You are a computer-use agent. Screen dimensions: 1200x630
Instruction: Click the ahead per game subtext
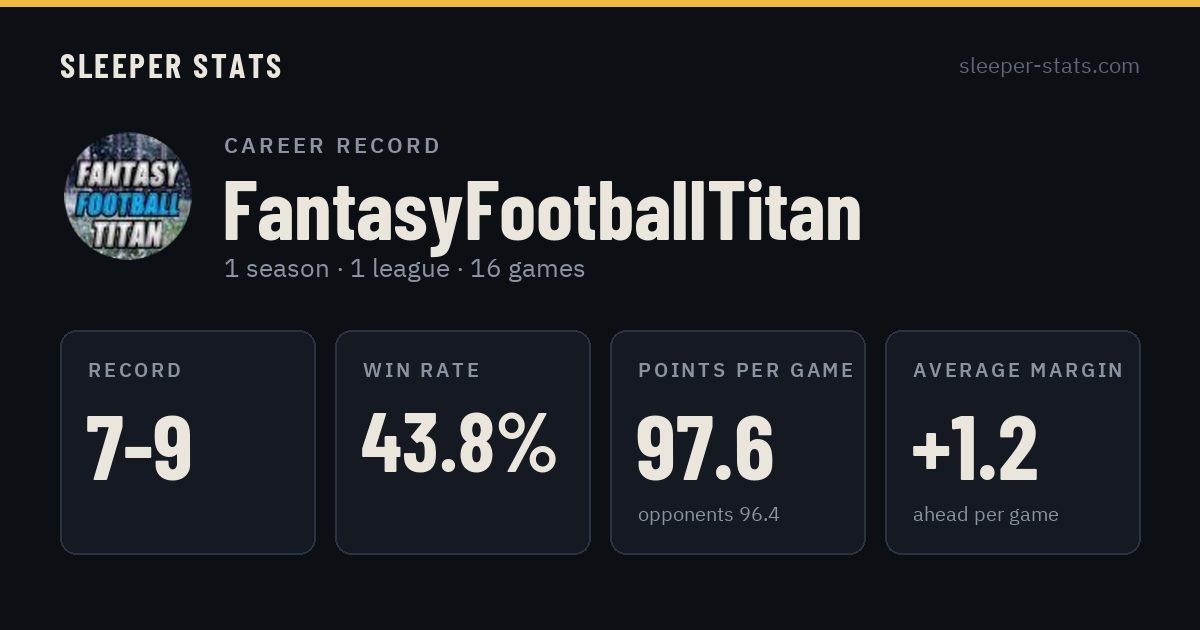[986, 515]
